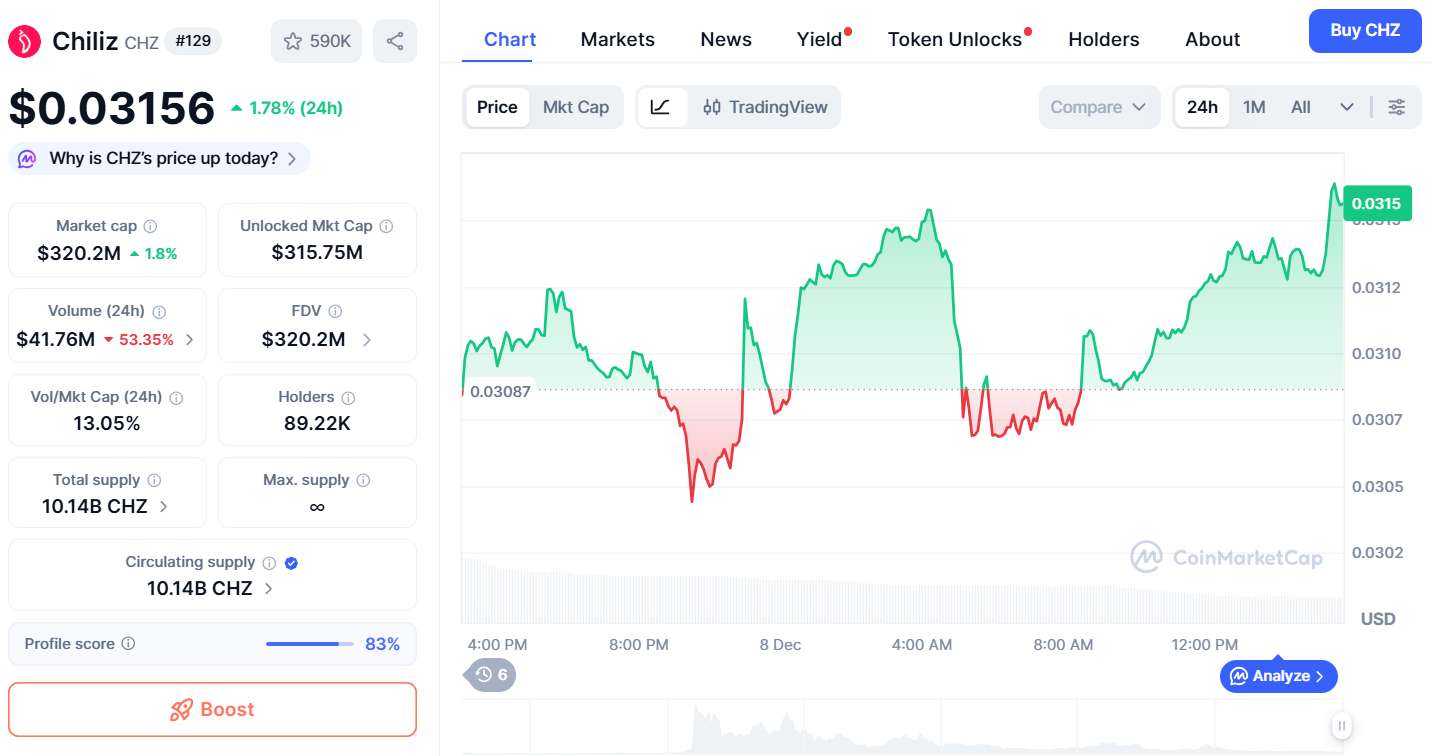Switch chart to Mkt Cap view
The image size is (1432, 756).
[x=576, y=107]
